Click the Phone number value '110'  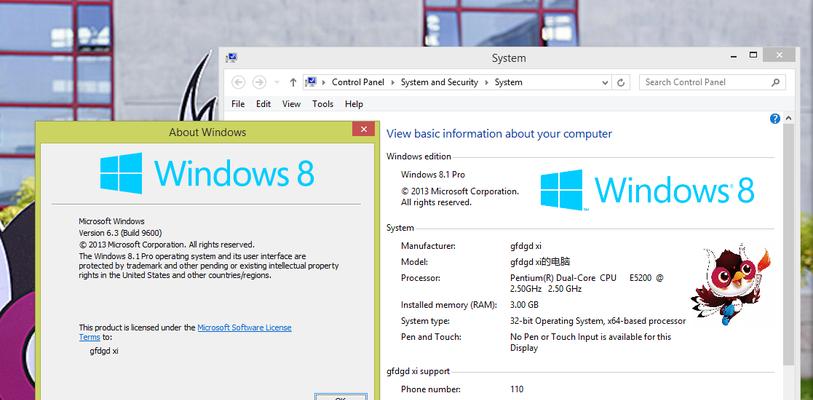(x=517, y=389)
